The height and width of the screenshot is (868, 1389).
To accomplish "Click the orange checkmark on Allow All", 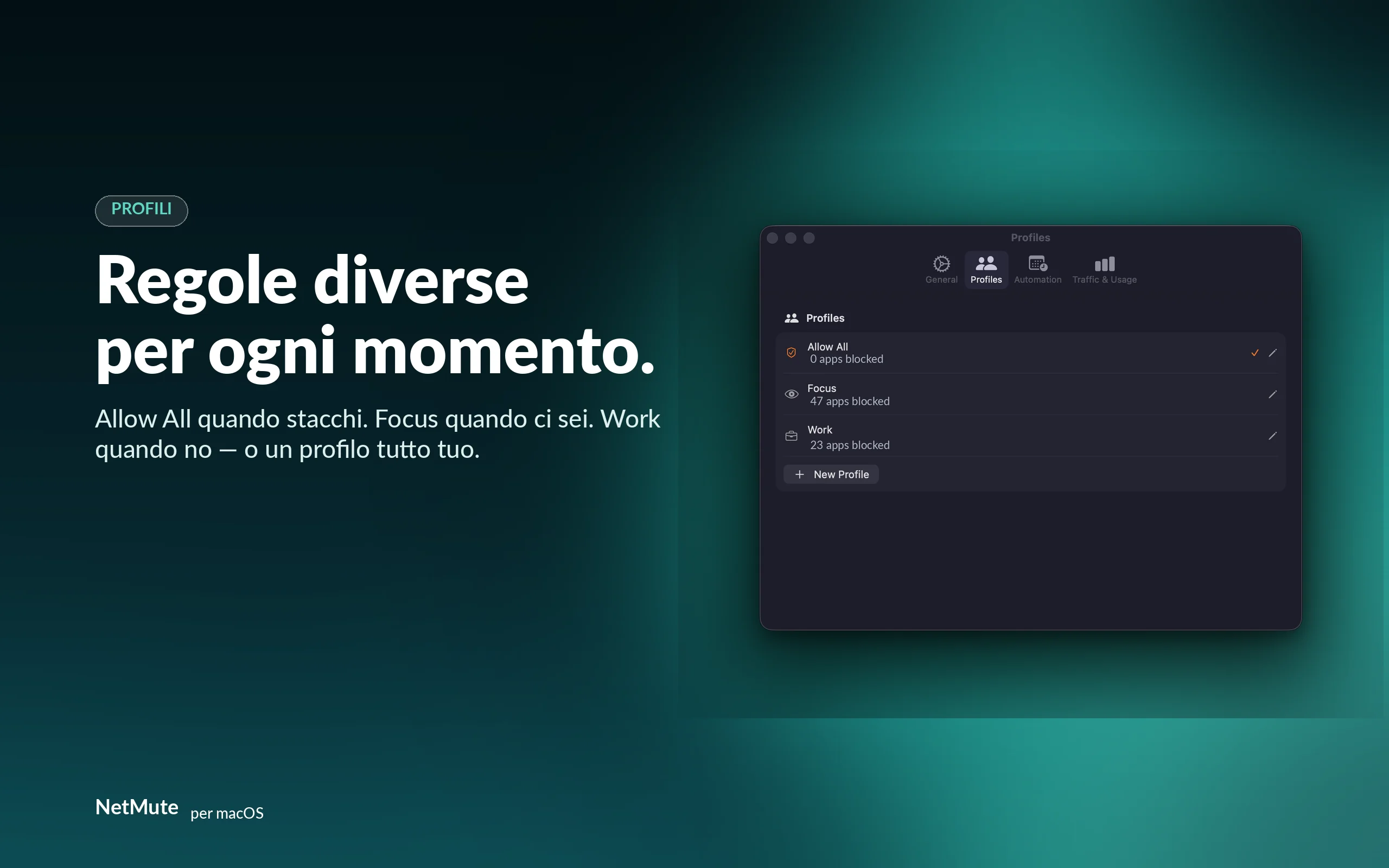I will click(1254, 353).
